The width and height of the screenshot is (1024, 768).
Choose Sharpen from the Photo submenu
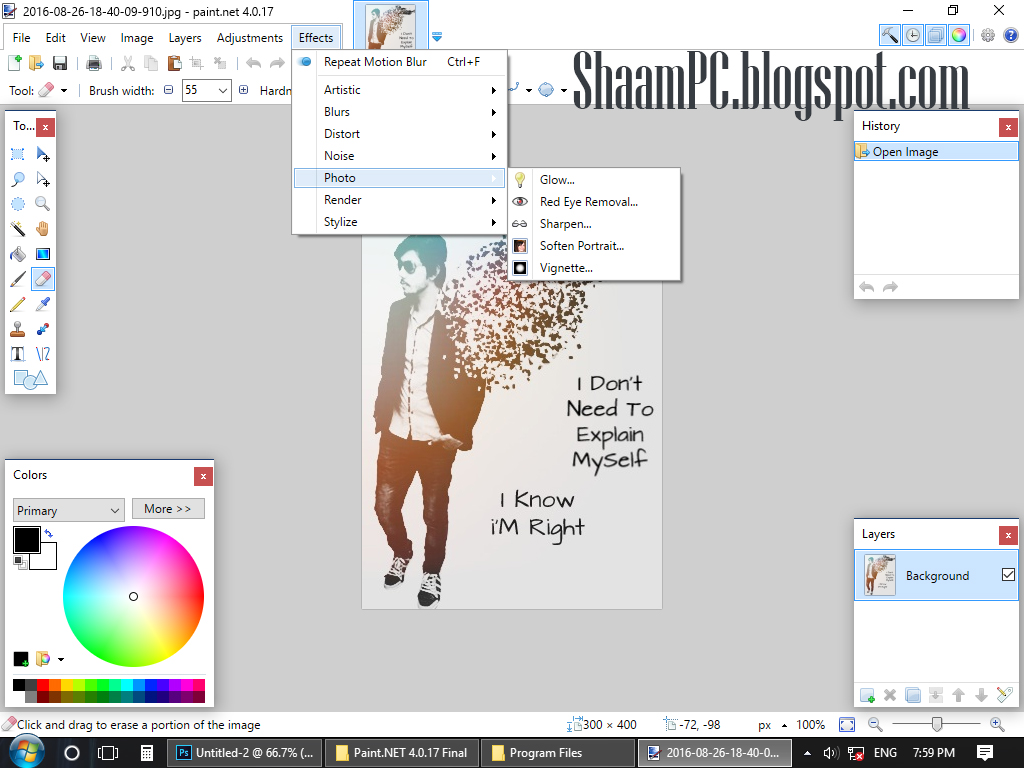click(565, 224)
